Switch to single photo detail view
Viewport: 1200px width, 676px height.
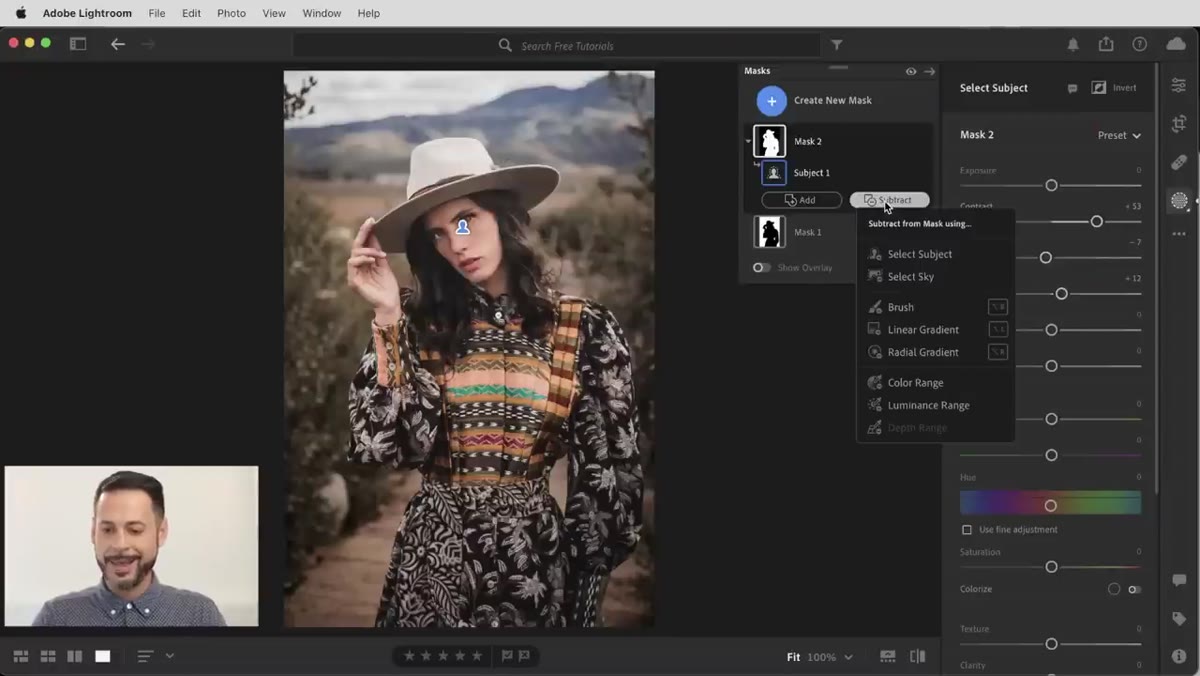pos(102,656)
